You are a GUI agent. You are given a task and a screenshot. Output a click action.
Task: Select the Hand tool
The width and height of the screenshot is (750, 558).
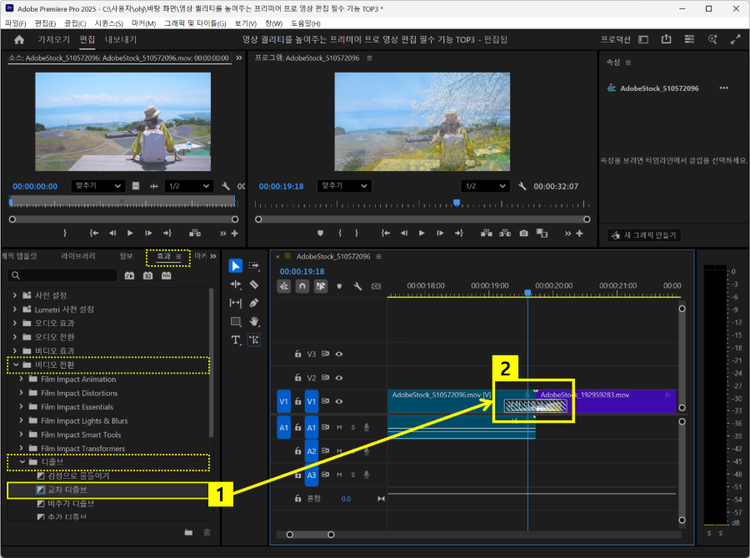pyautogui.click(x=254, y=322)
